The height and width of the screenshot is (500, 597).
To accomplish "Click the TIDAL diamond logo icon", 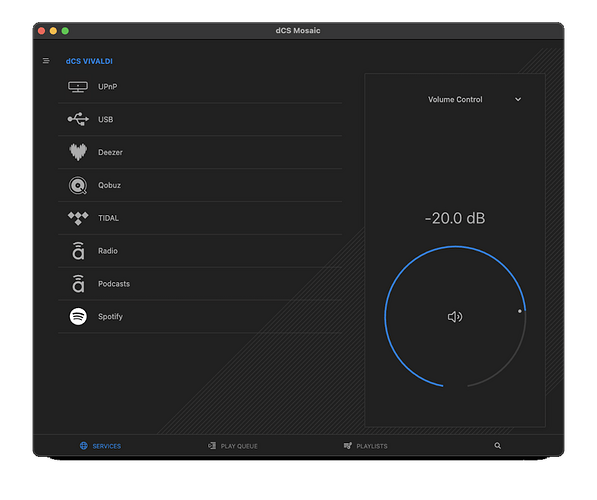I will (x=78, y=219).
